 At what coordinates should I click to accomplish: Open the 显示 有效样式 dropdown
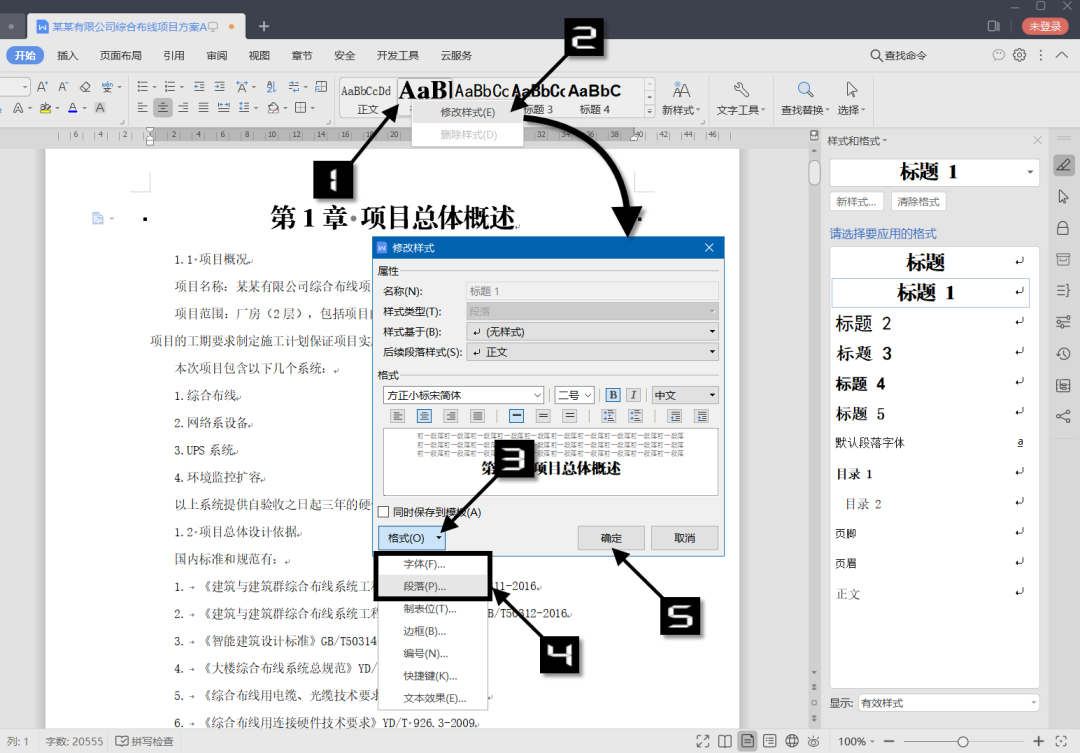coord(949,703)
